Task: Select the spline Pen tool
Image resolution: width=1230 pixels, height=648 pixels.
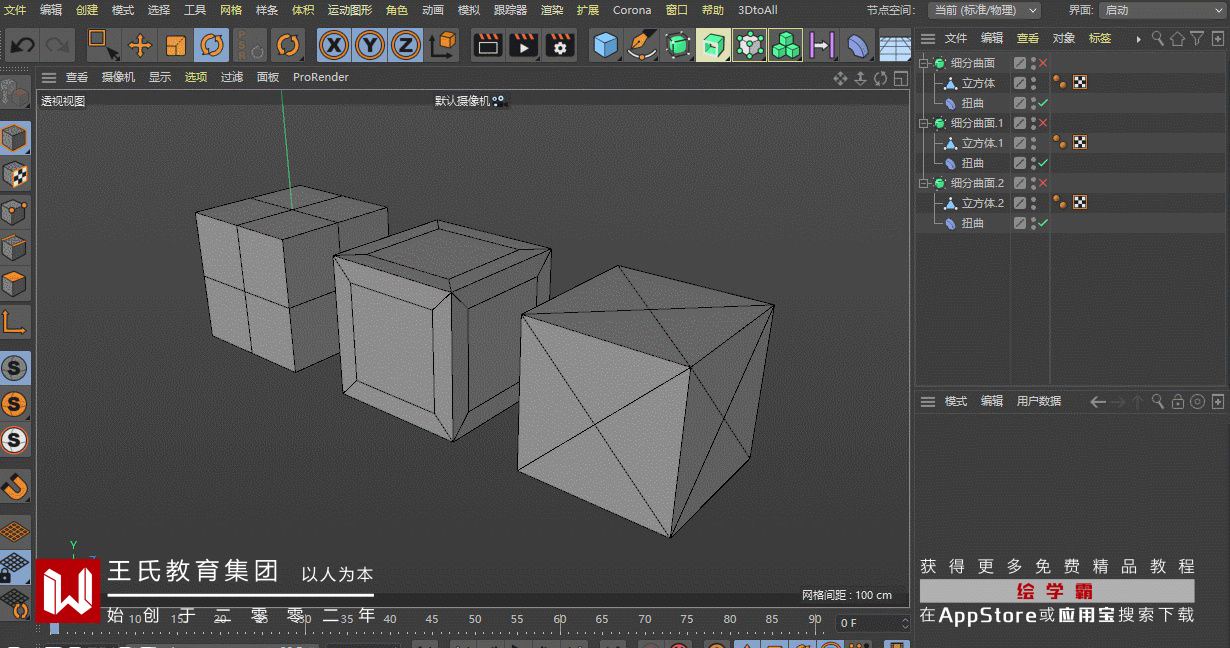Action: tap(640, 46)
